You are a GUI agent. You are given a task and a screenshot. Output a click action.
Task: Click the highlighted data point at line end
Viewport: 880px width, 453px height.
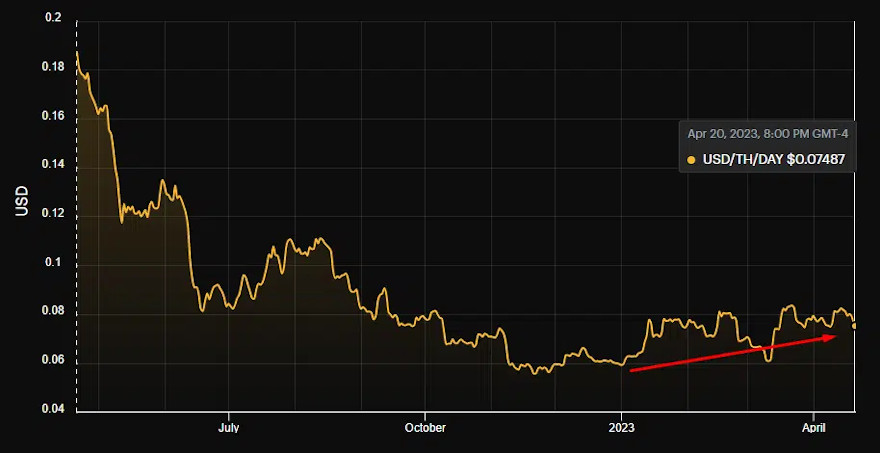pos(854,325)
